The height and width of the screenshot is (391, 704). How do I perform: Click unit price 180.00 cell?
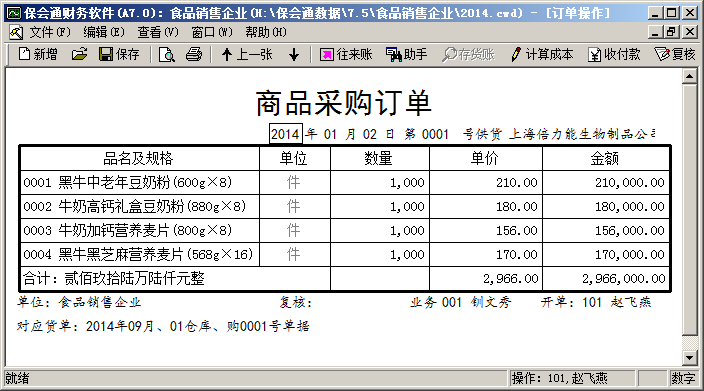[486, 206]
